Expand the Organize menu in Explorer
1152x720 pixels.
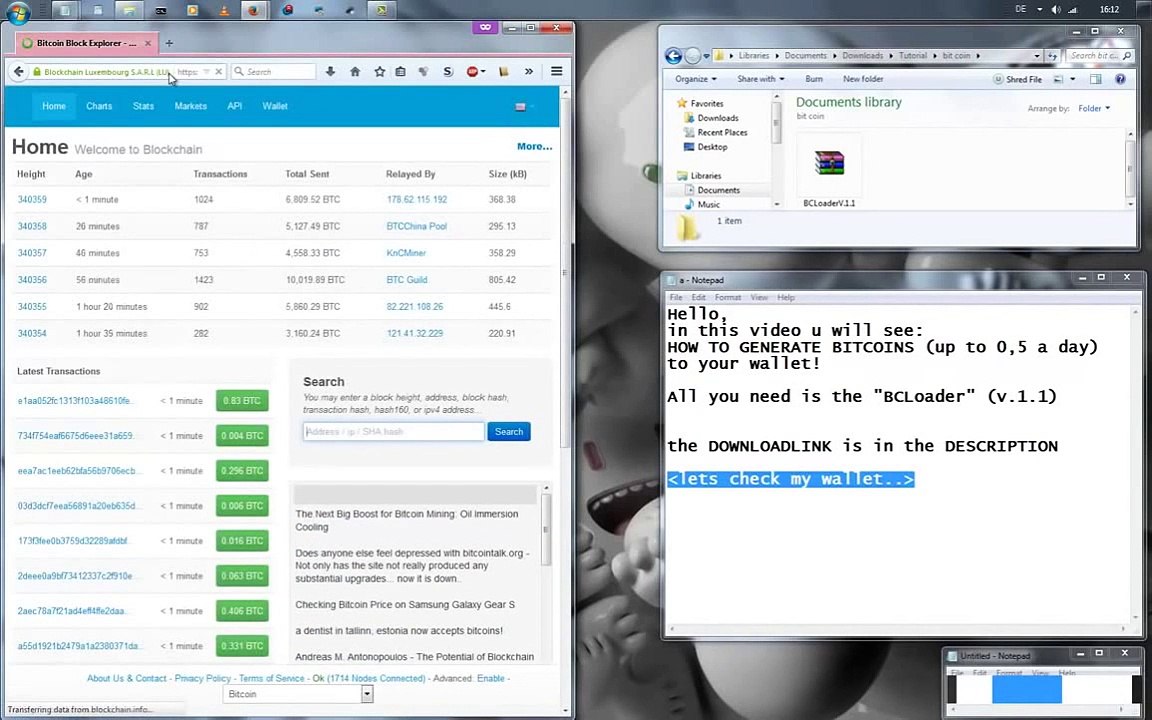click(696, 79)
